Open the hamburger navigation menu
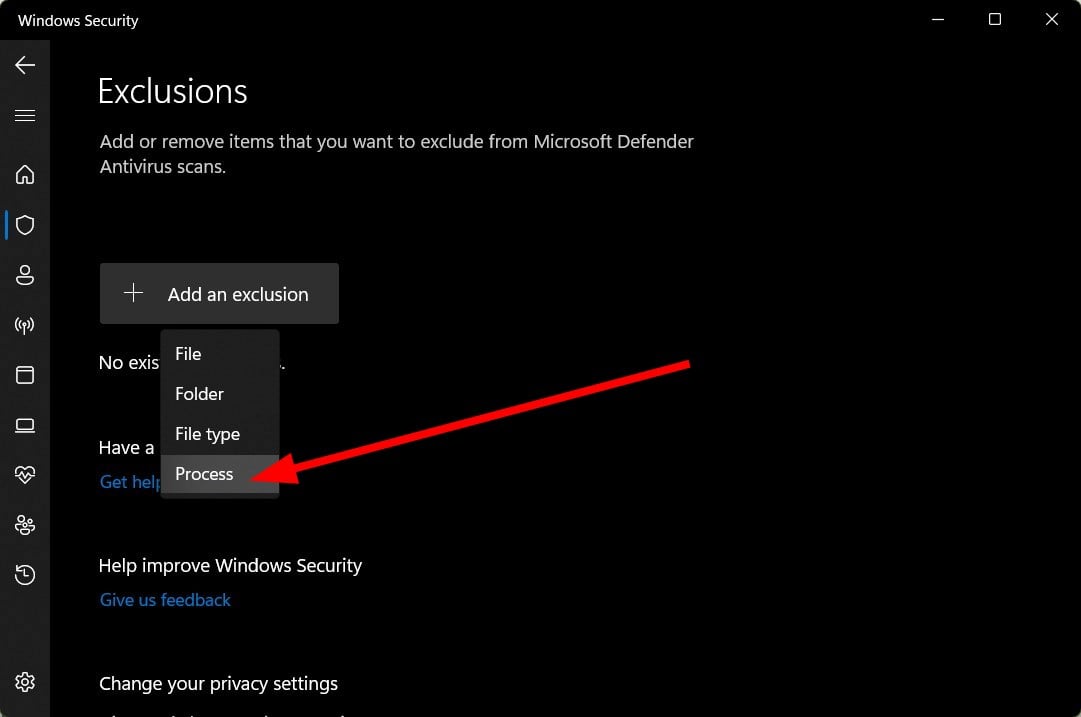The height and width of the screenshot is (717, 1081). (25, 115)
